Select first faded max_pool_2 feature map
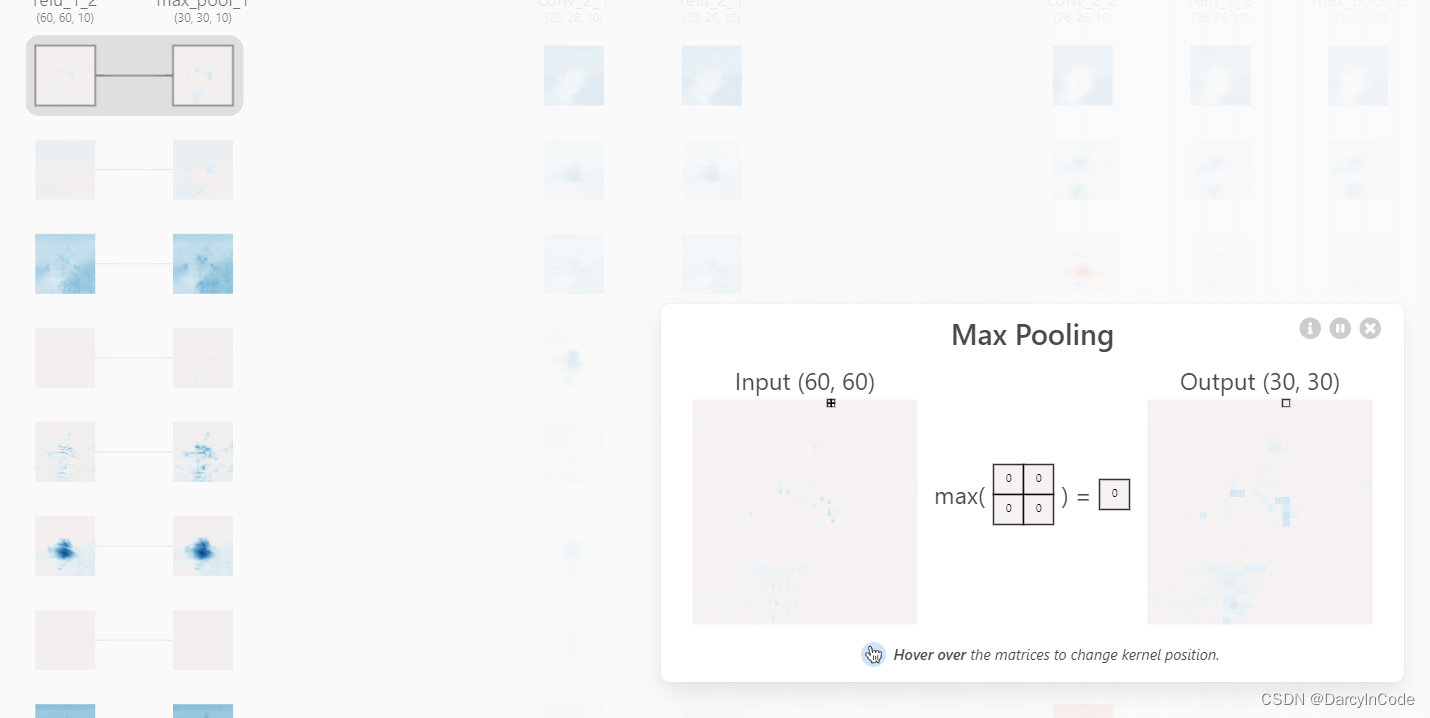Viewport: 1430px width, 718px height. pos(1358,75)
